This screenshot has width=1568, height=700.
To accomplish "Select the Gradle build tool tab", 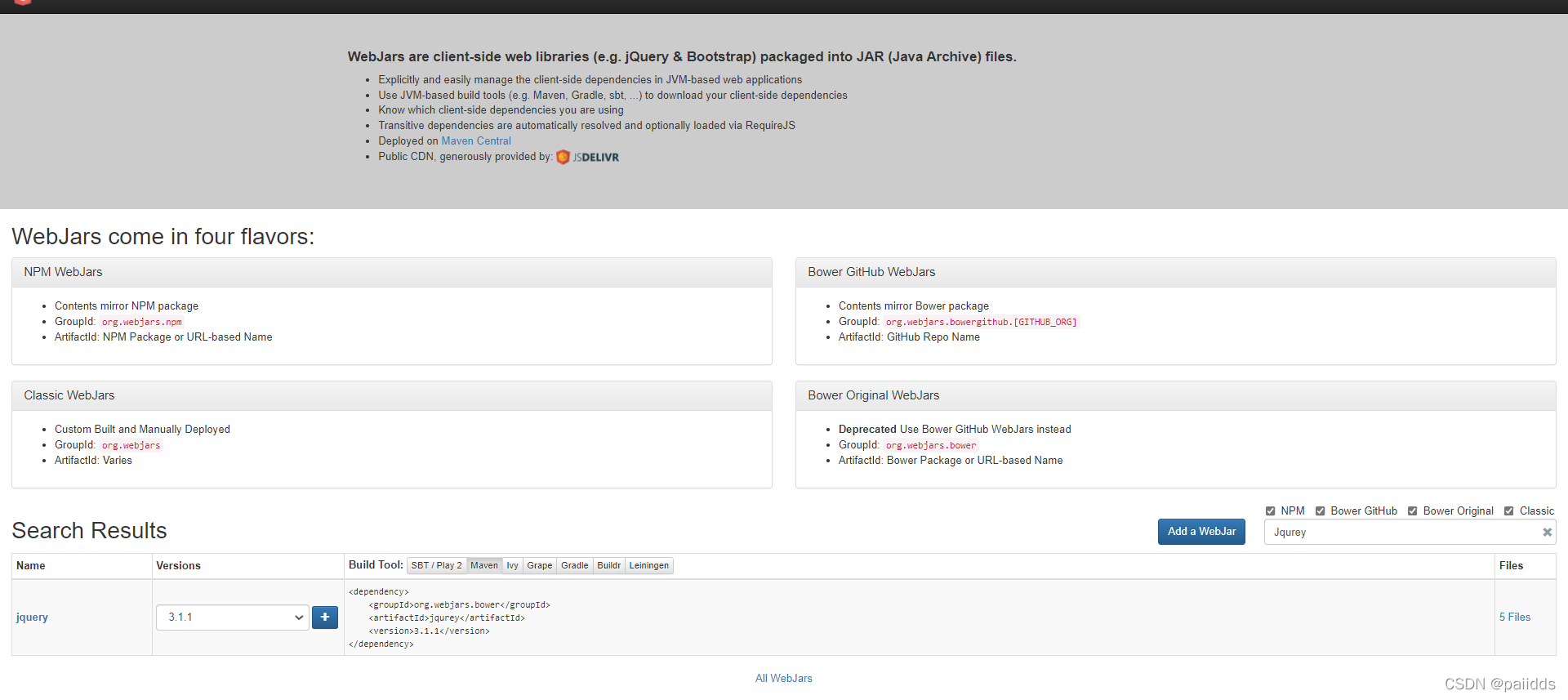I will coord(574,565).
